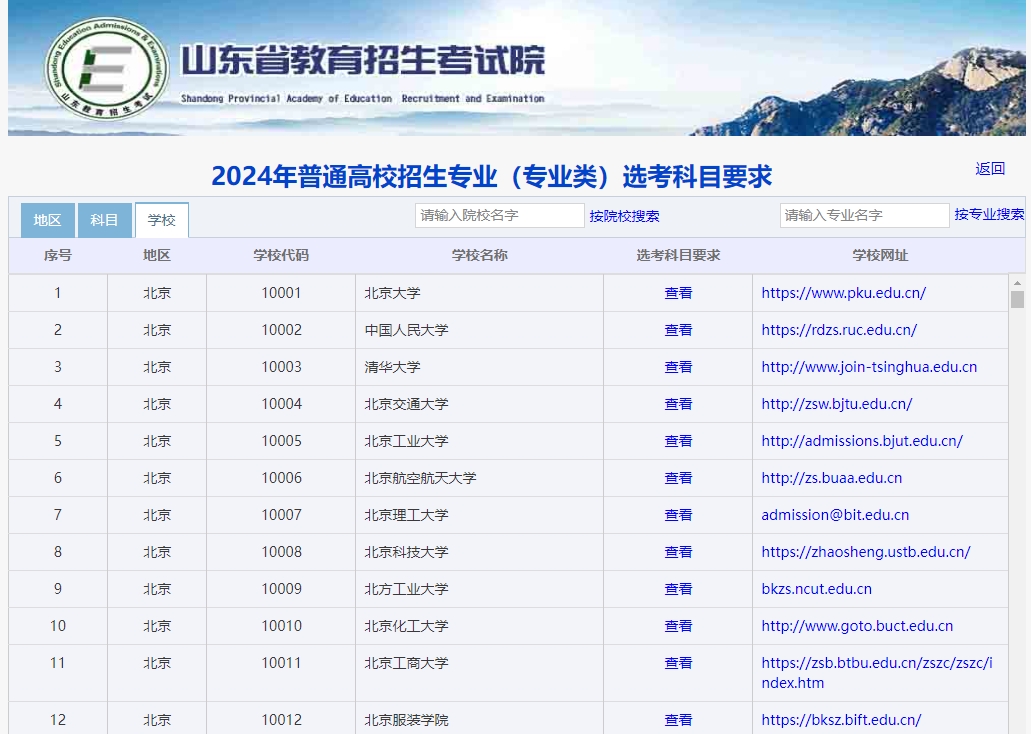Select the 学校 tab

[x=162, y=220]
